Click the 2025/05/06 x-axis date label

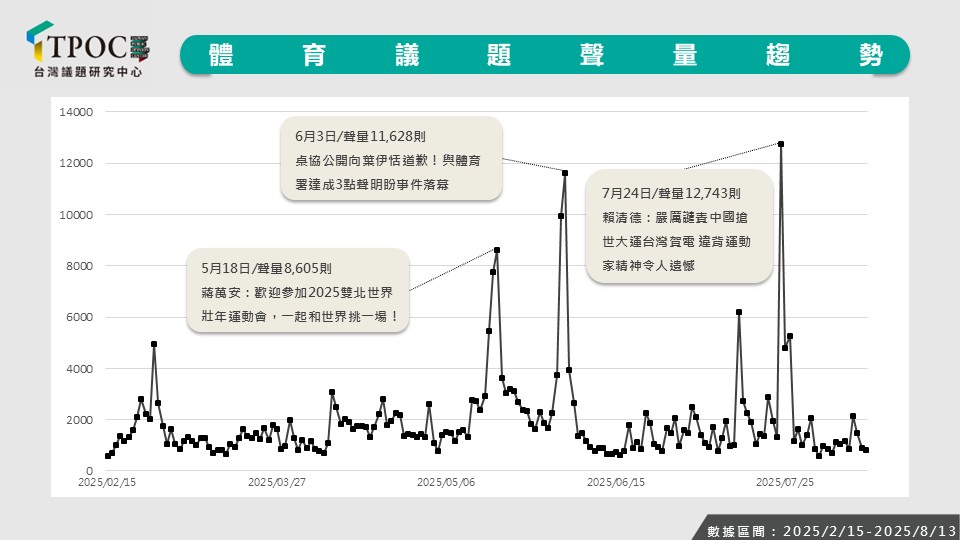(x=445, y=482)
